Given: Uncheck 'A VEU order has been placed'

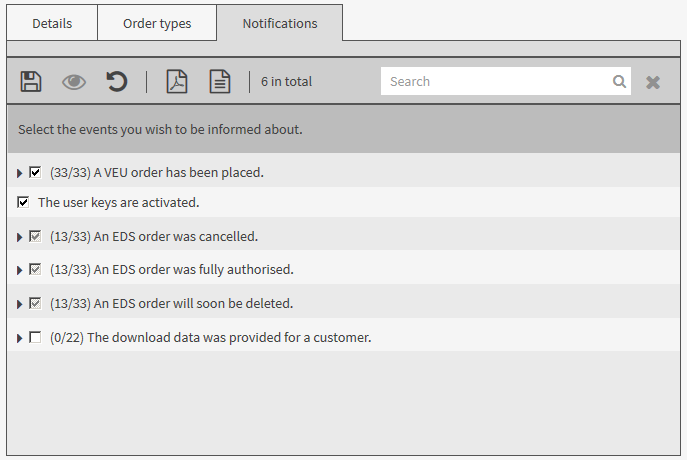Looking at the screenshot, I should tap(35, 172).
